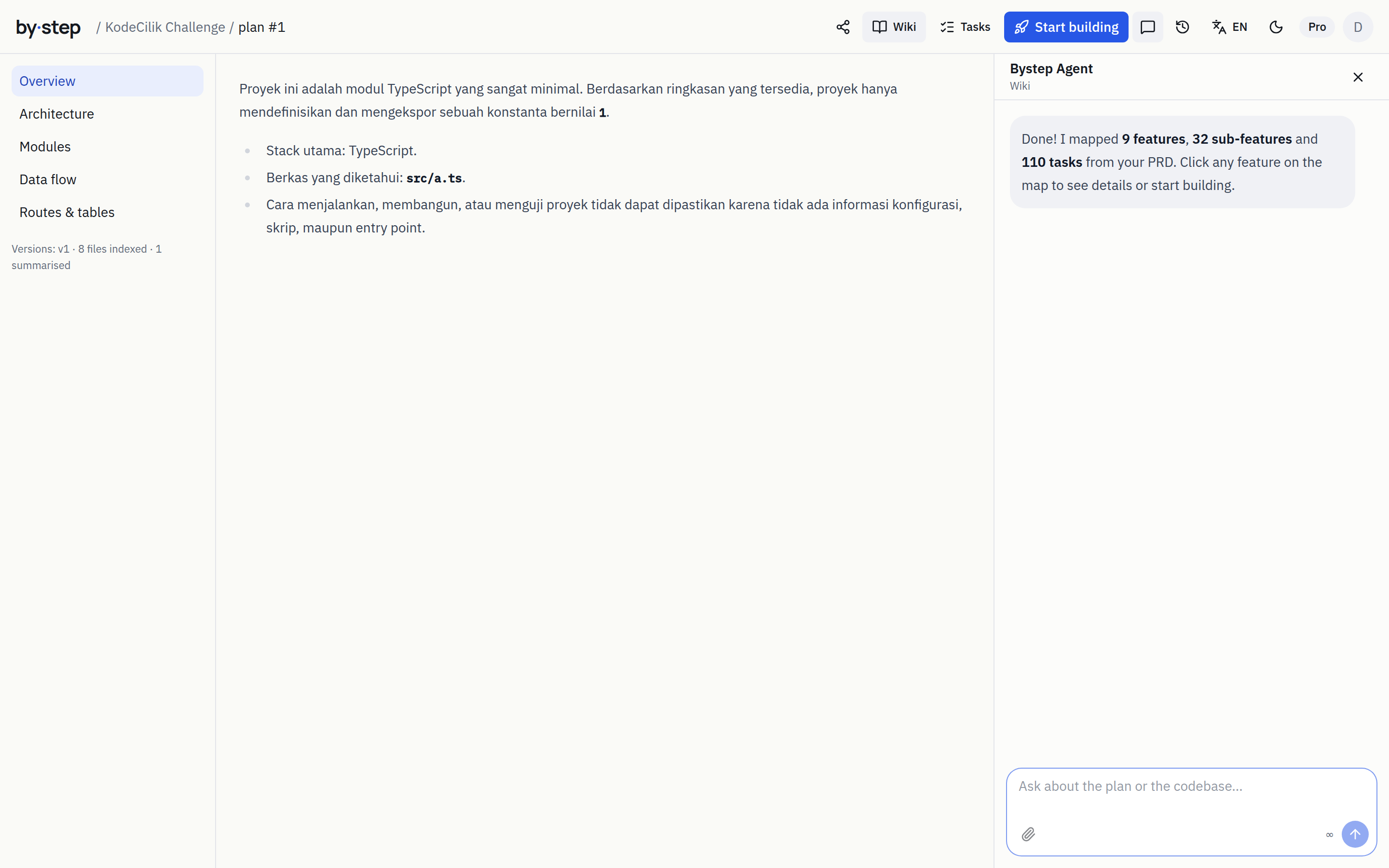The image size is (1389, 868).
Task: Click the Stack utama: TypeScript bullet
Action: 341,150
